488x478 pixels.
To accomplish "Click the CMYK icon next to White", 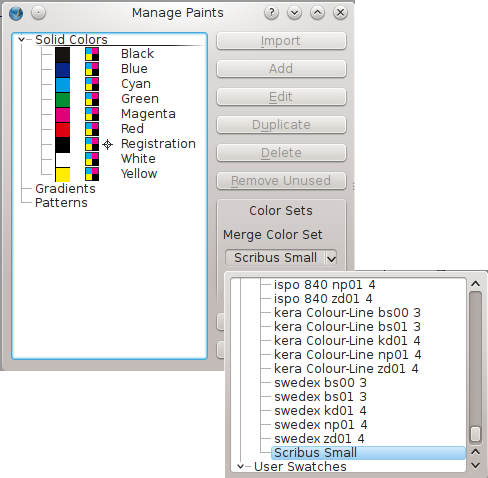I will [x=92, y=159].
